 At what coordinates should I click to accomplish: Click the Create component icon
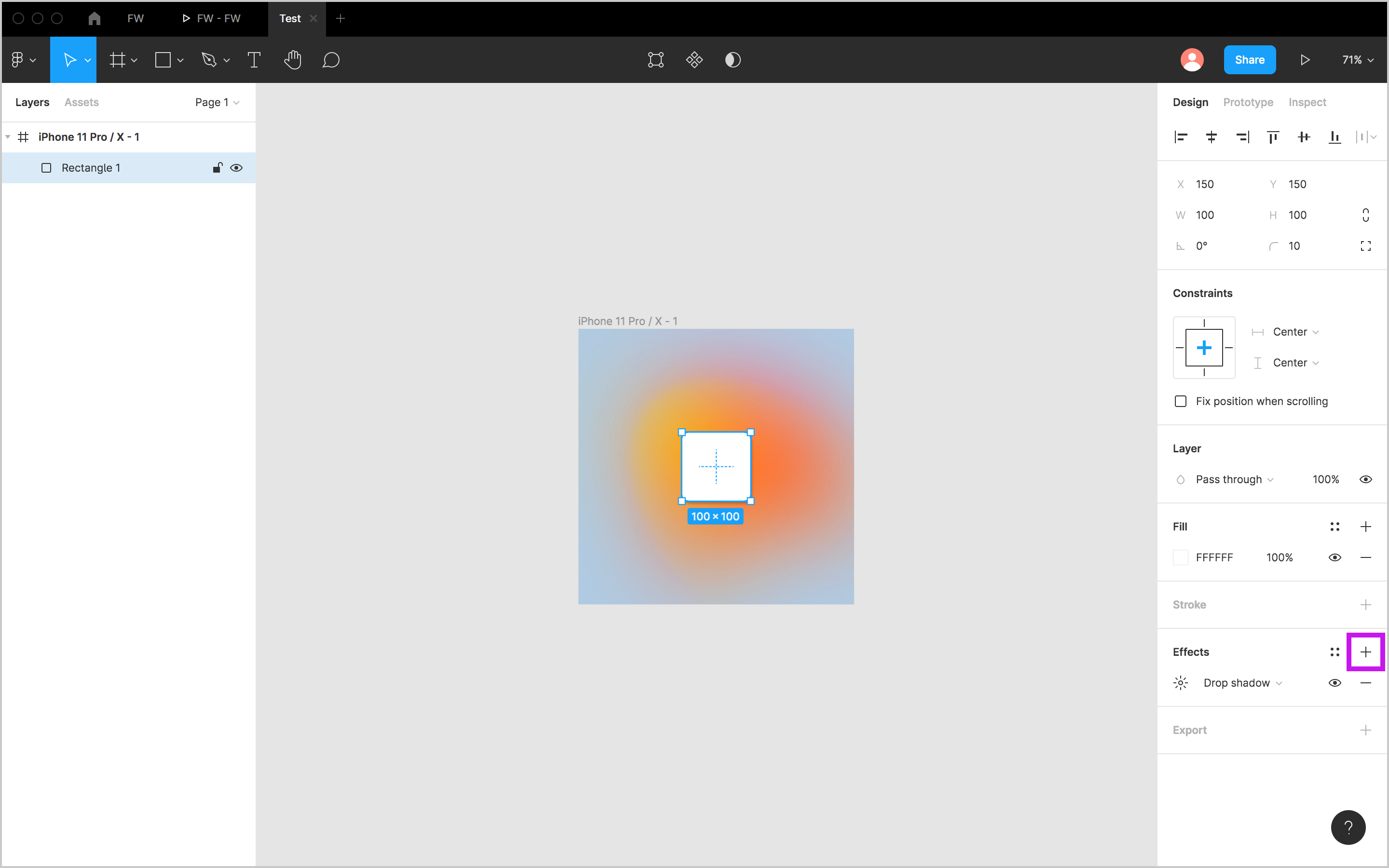tap(694, 60)
